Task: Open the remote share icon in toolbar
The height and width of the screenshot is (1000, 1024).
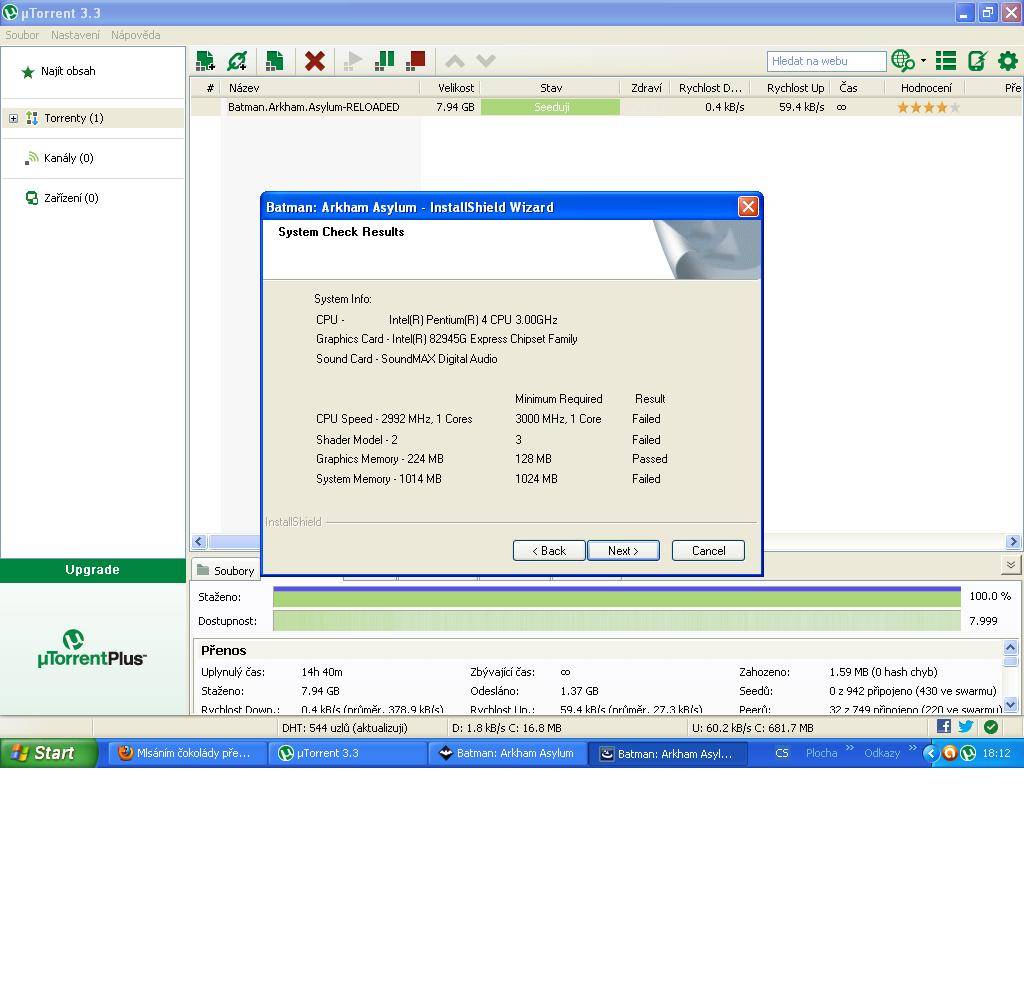Action: point(977,61)
